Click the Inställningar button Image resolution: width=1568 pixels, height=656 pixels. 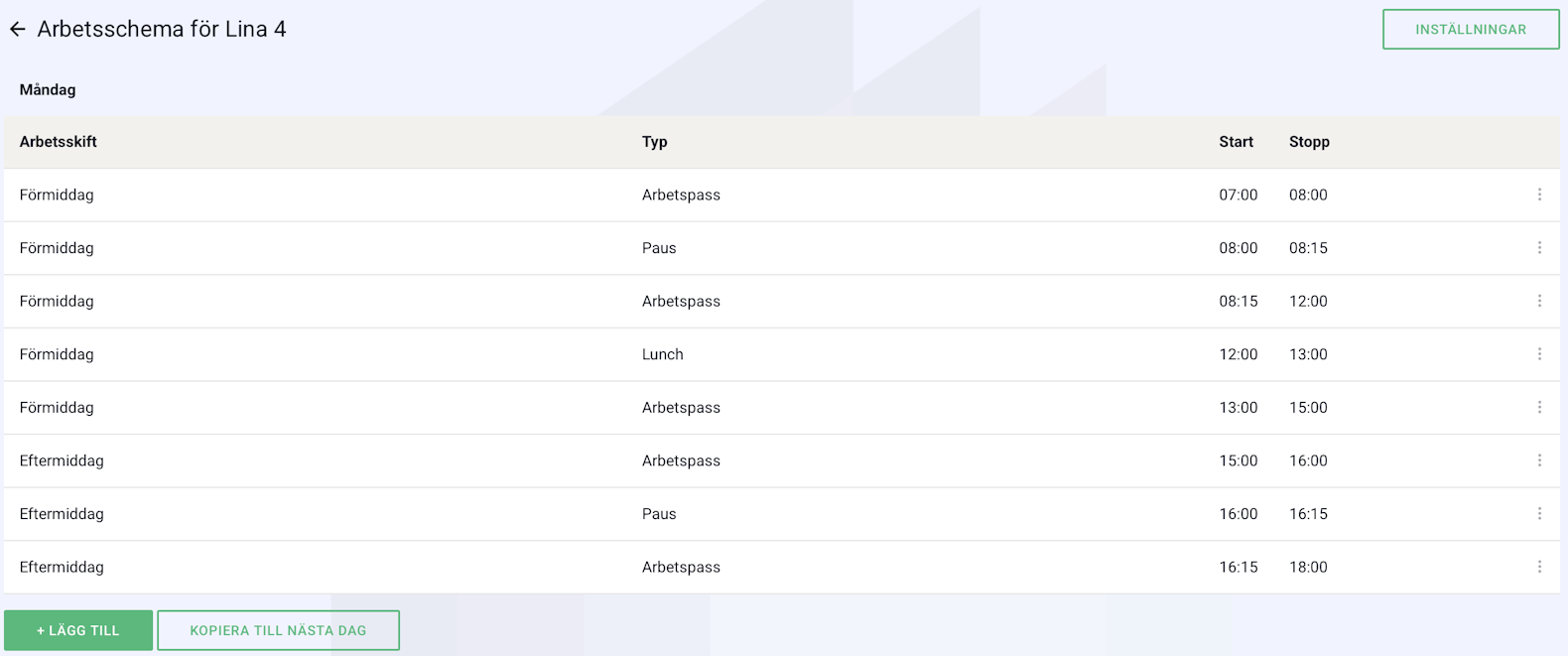click(1471, 30)
